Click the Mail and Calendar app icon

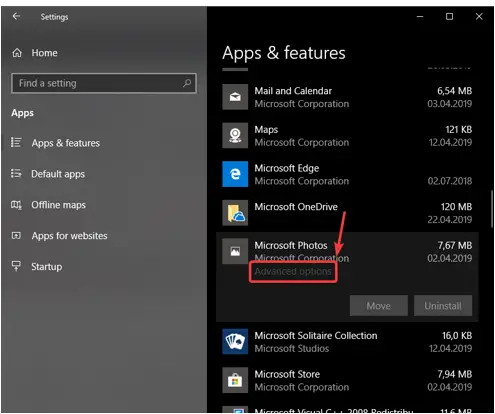(x=235, y=97)
